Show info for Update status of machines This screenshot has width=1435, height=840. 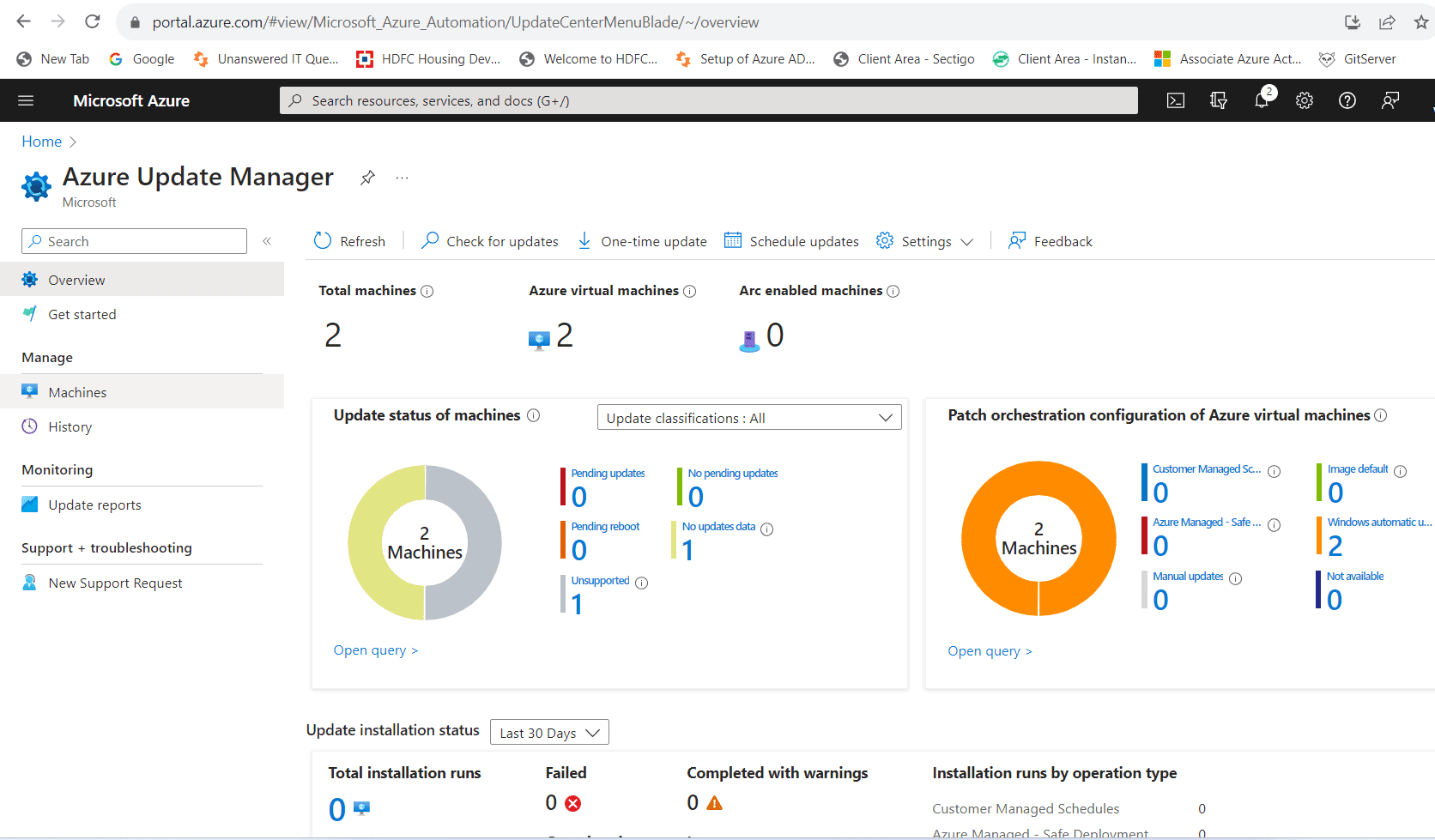(534, 415)
